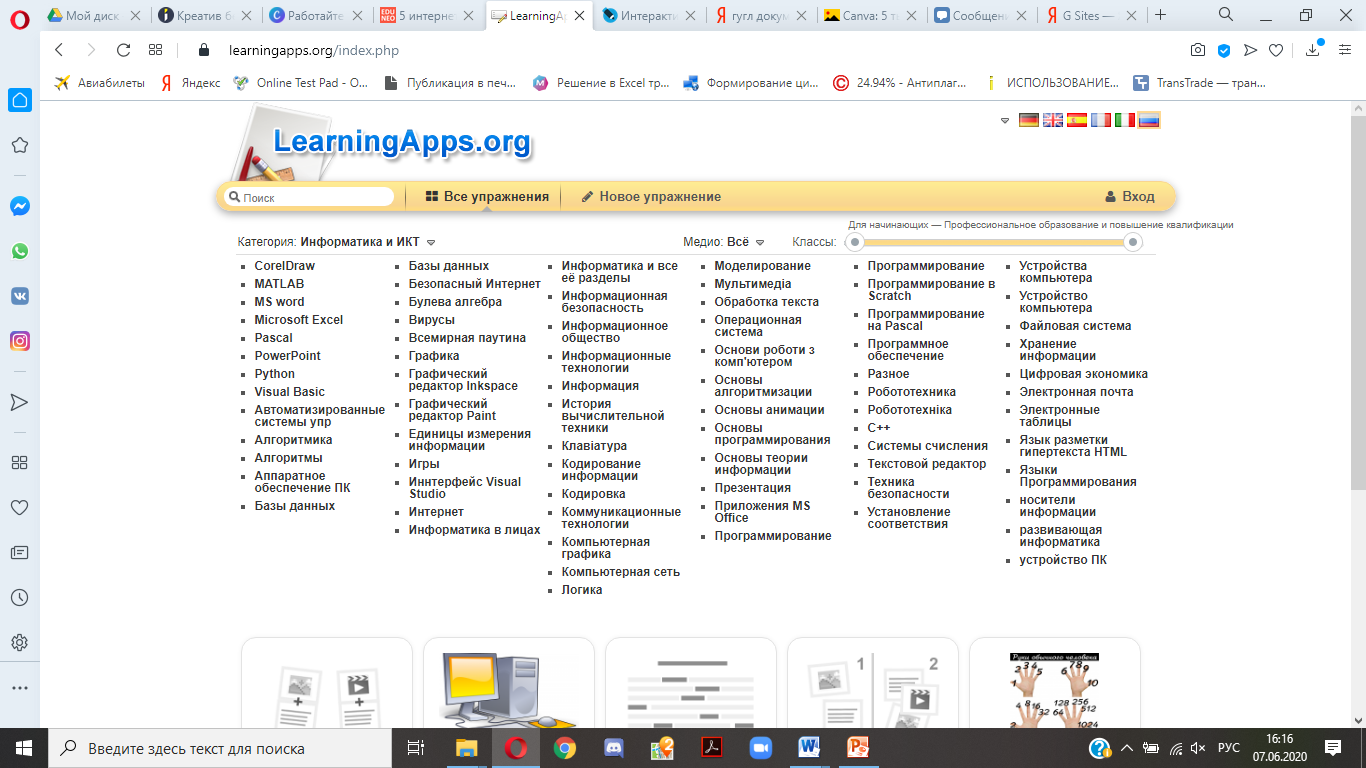1366x768 pixels.
Task: Open Messenger in the Opera sidebar
Action: (x=19, y=206)
